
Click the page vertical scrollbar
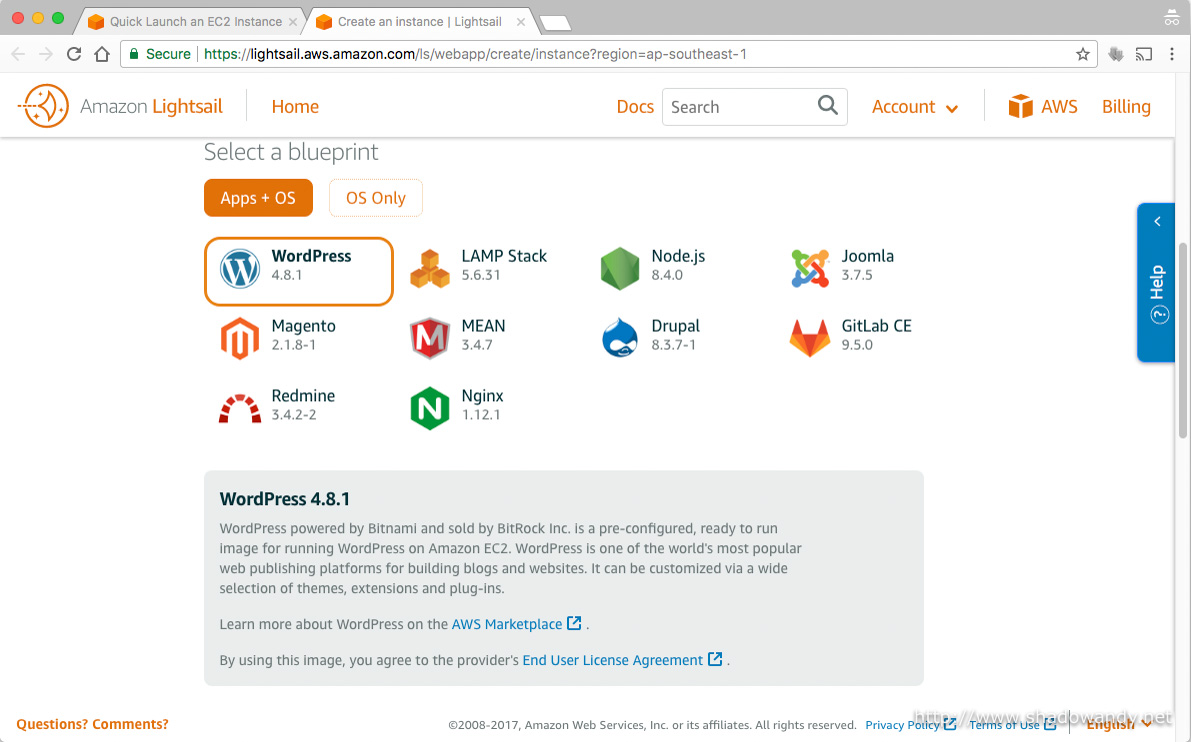point(1183,340)
